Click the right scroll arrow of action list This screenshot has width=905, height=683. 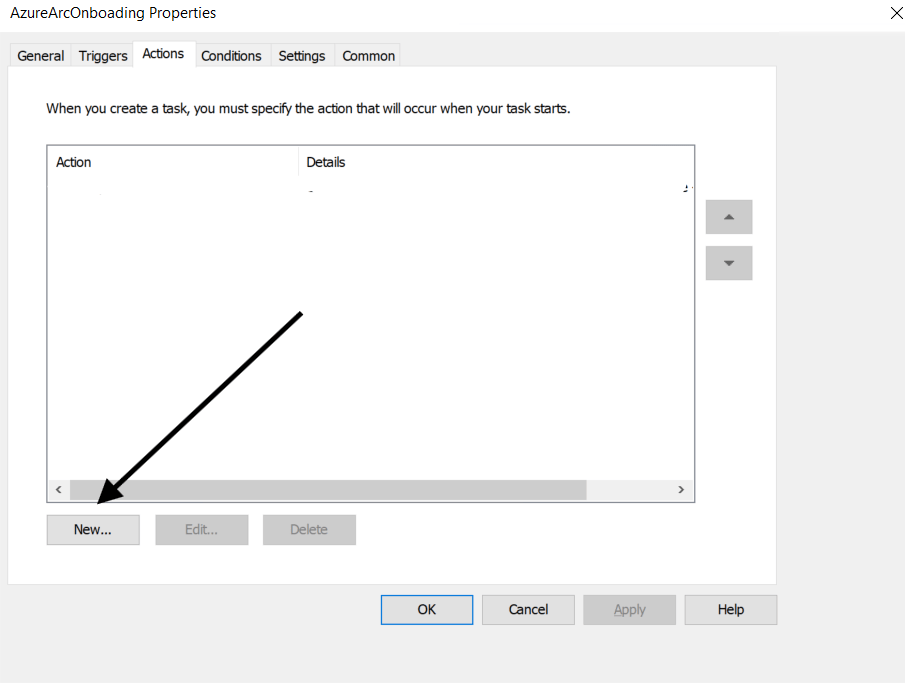point(681,490)
